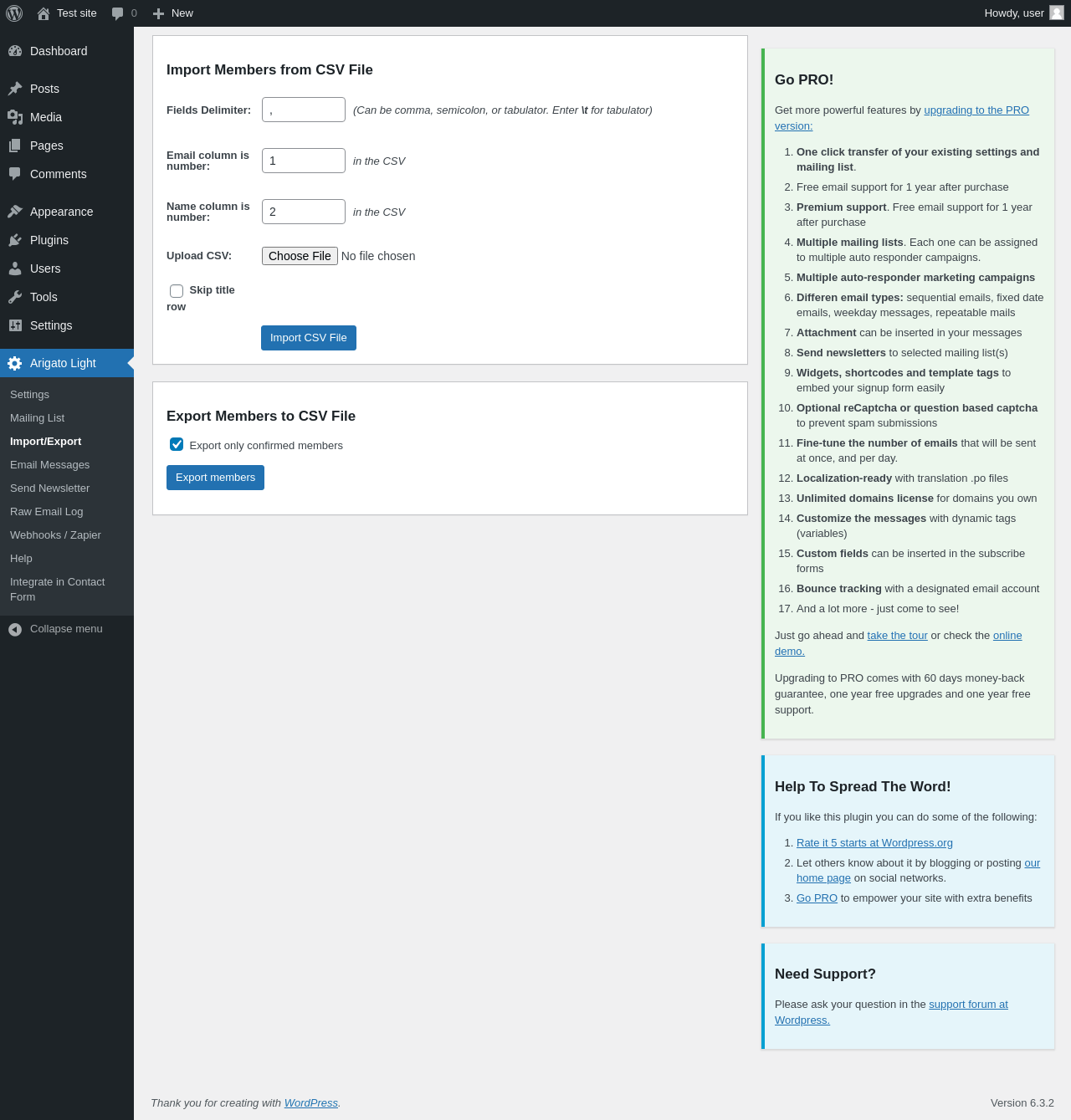Open the comments bubble icon in admin bar
The width and height of the screenshot is (1071, 1120).
pyautogui.click(x=118, y=13)
